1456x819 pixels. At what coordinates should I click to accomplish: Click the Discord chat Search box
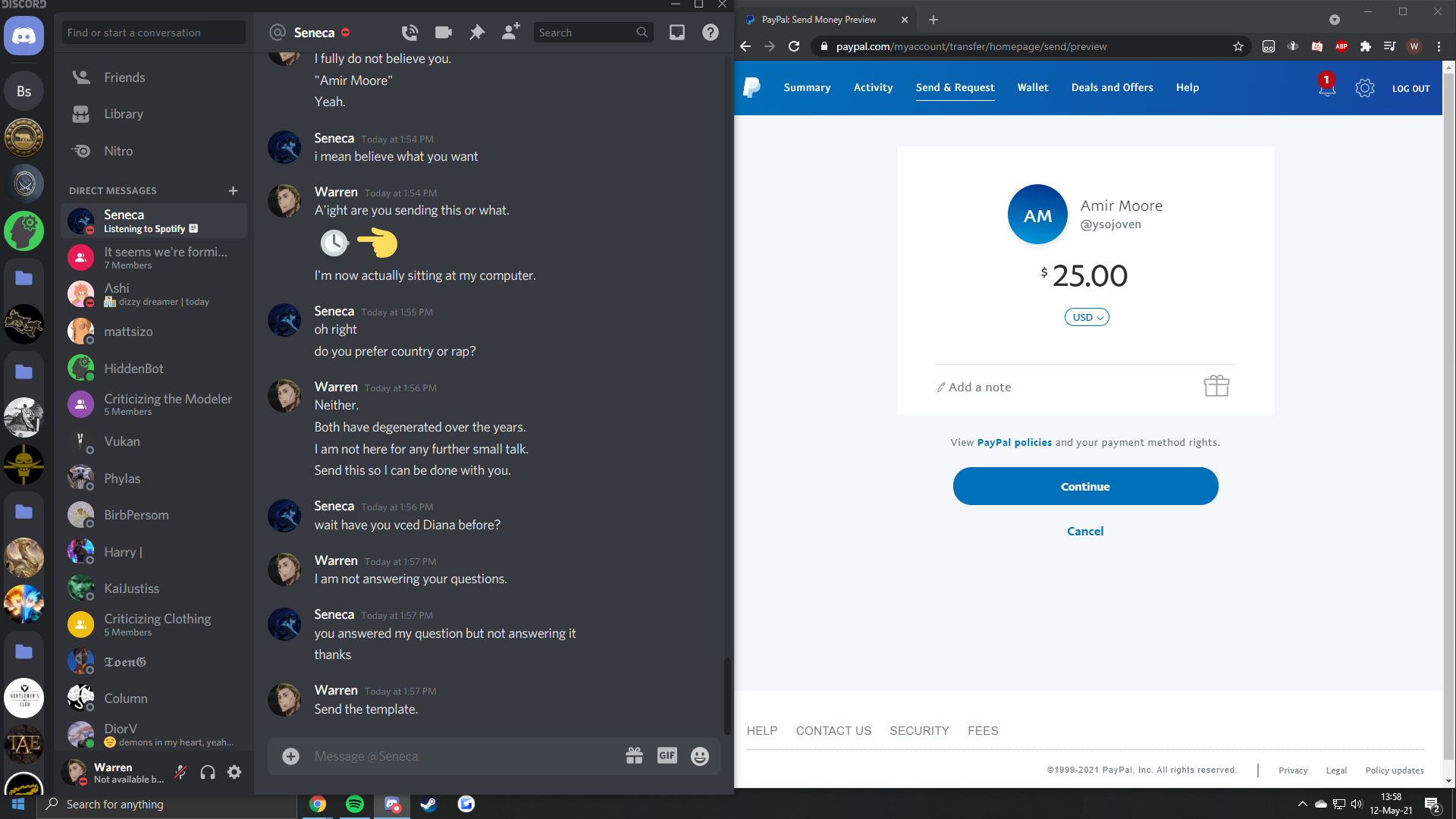(594, 33)
